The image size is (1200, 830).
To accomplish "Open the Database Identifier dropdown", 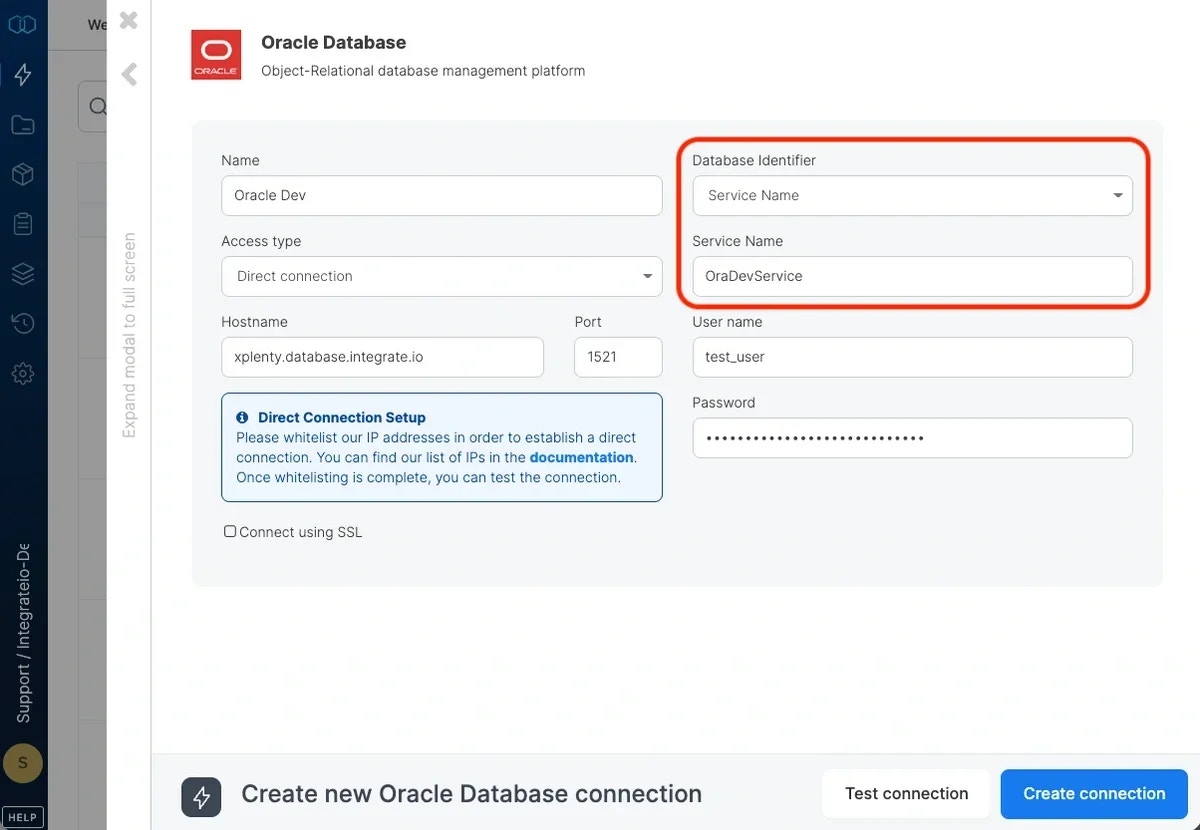I will pyautogui.click(x=911, y=195).
